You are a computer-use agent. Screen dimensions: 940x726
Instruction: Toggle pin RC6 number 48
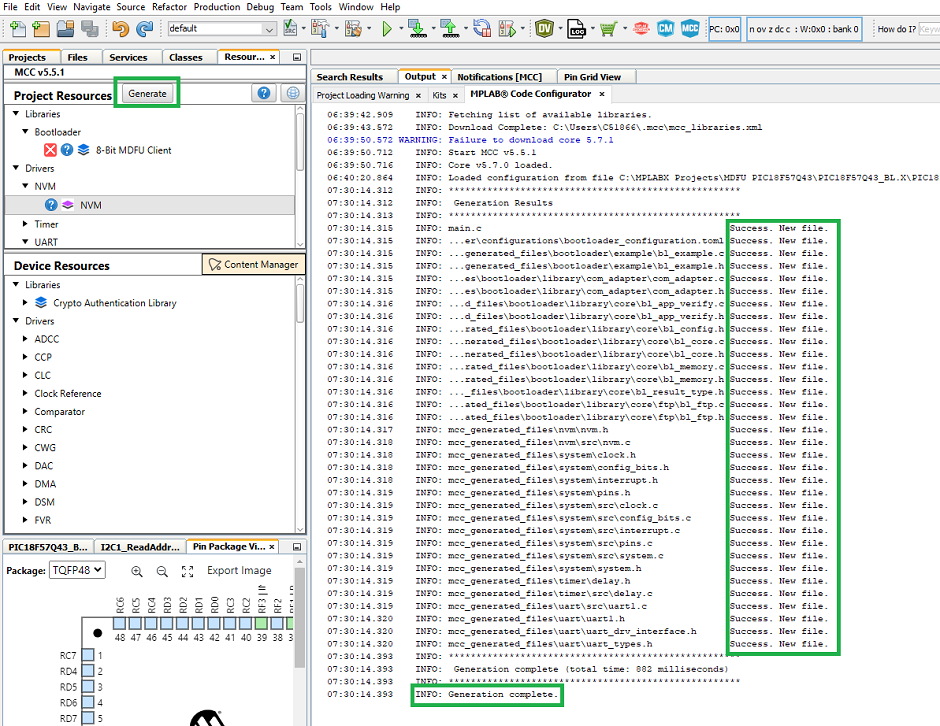tap(120, 623)
